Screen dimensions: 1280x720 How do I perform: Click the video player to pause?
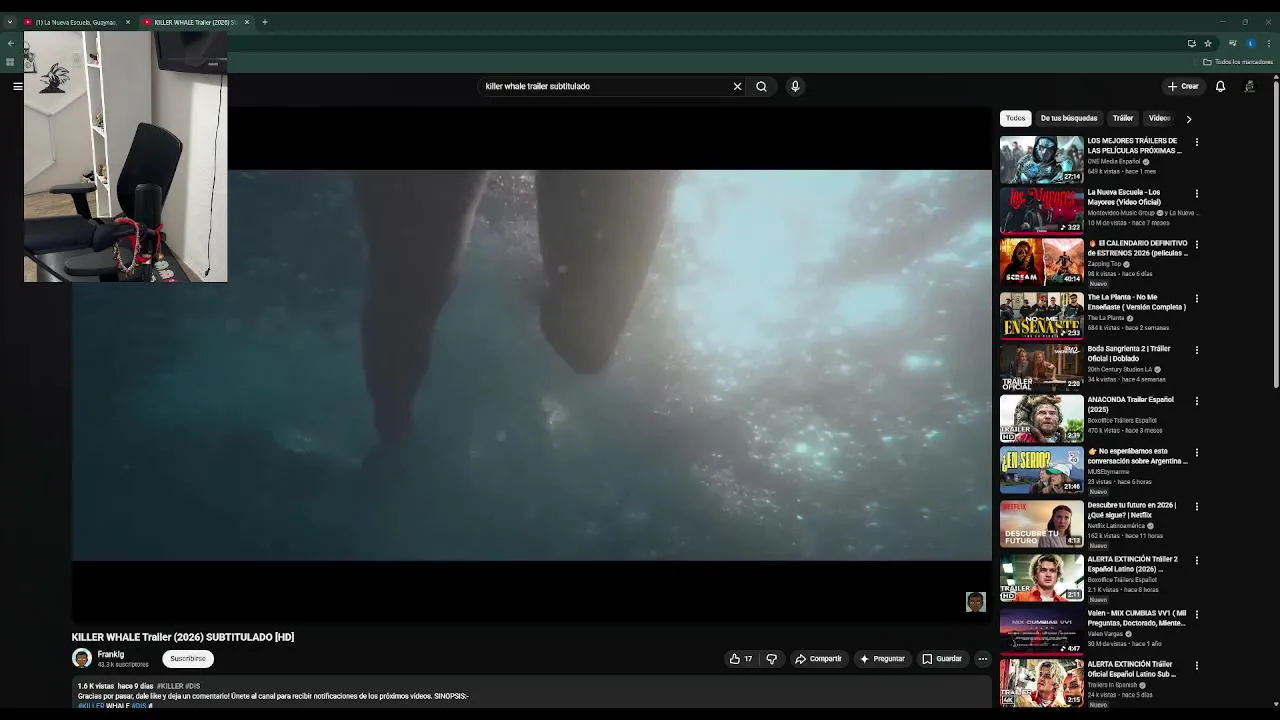point(531,365)
